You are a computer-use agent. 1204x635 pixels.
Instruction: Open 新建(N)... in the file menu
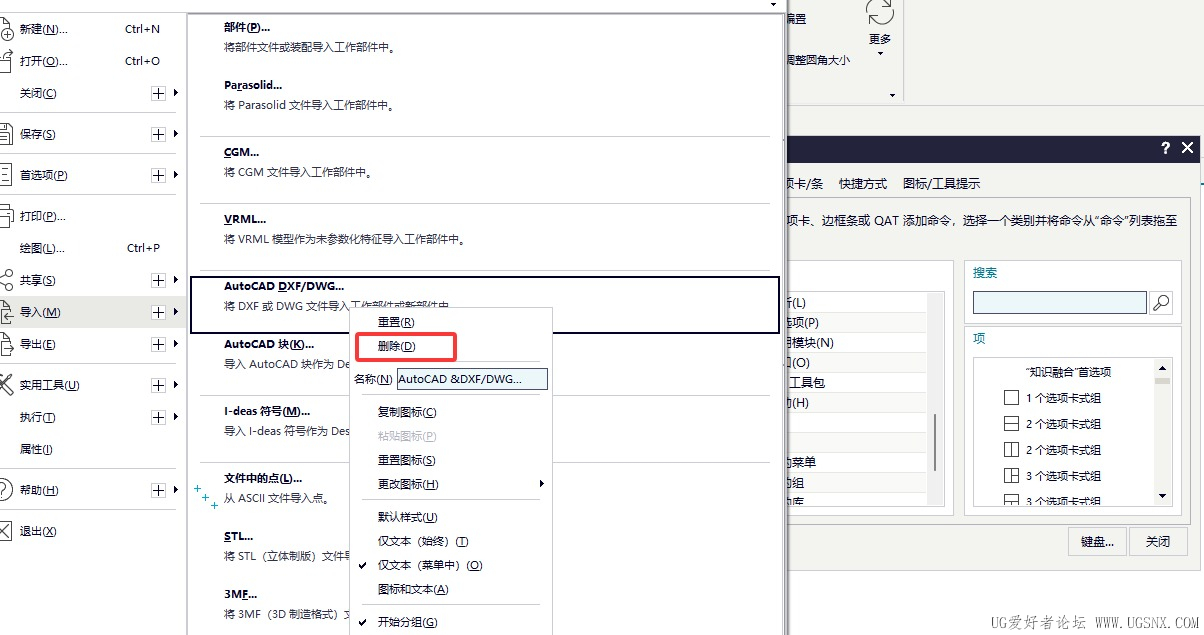tap(44, 29)
